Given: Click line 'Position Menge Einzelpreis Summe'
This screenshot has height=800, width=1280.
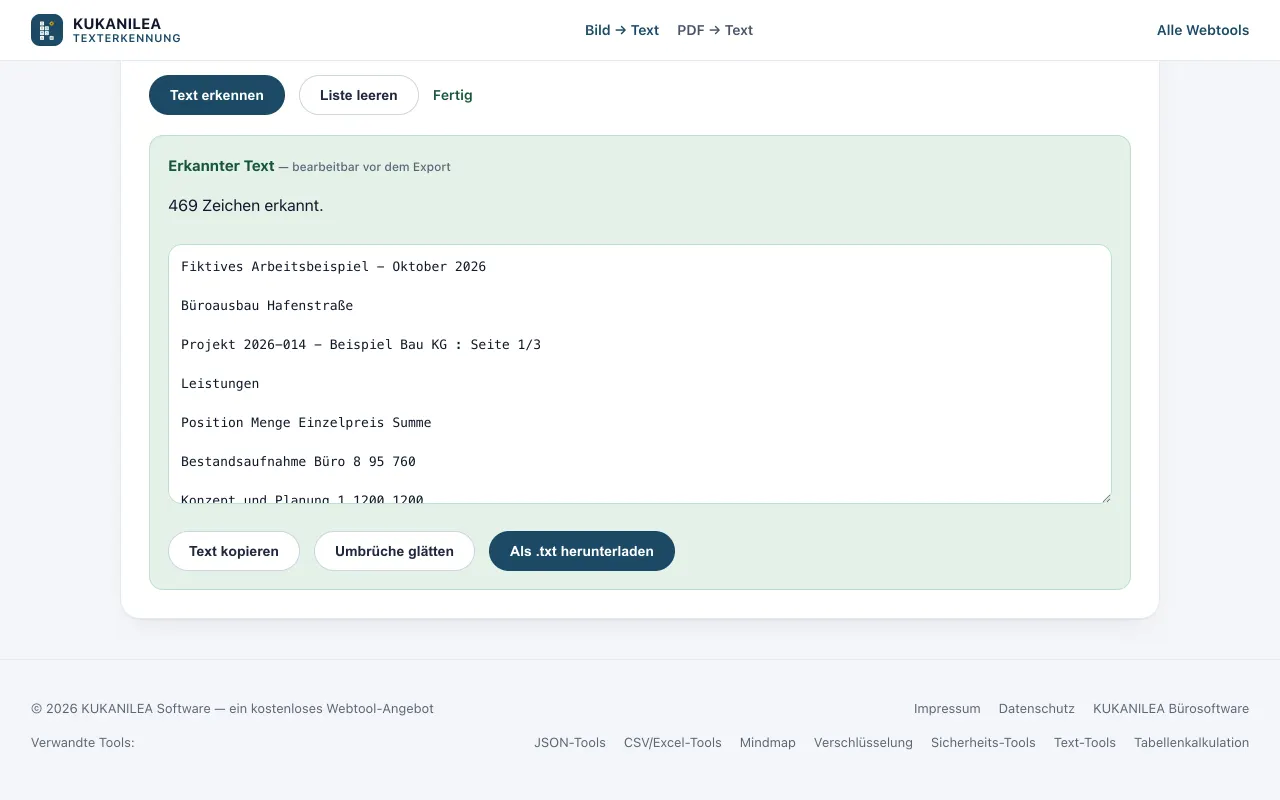Looking at the screenshot, I should [306, 422].
